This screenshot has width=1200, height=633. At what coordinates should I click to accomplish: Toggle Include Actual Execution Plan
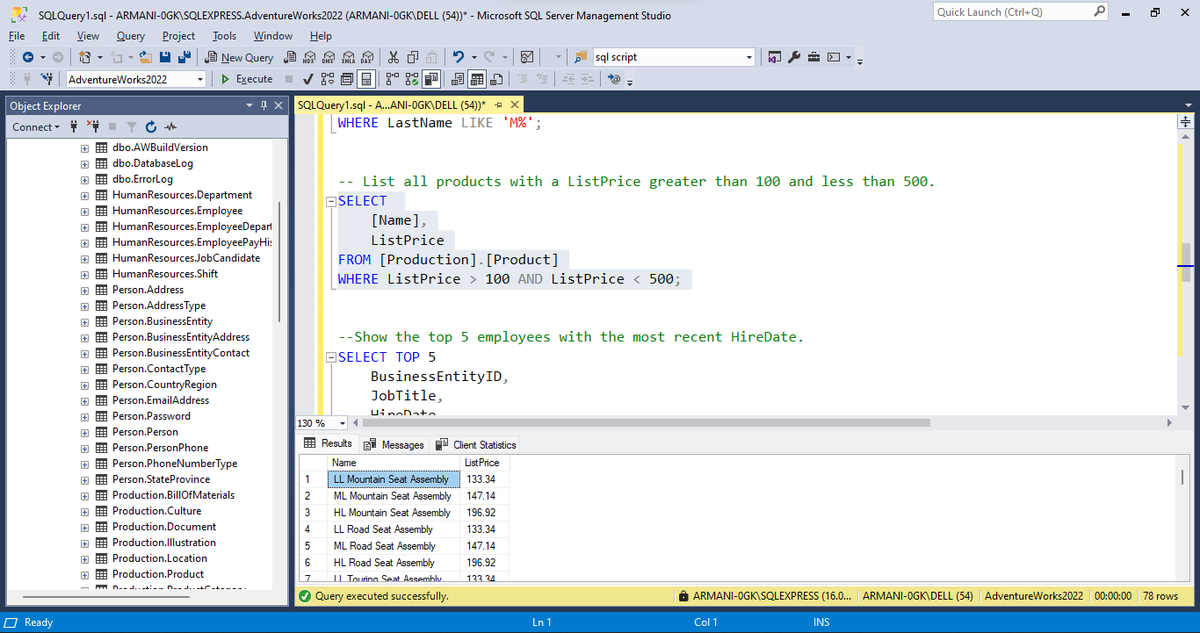392,79
